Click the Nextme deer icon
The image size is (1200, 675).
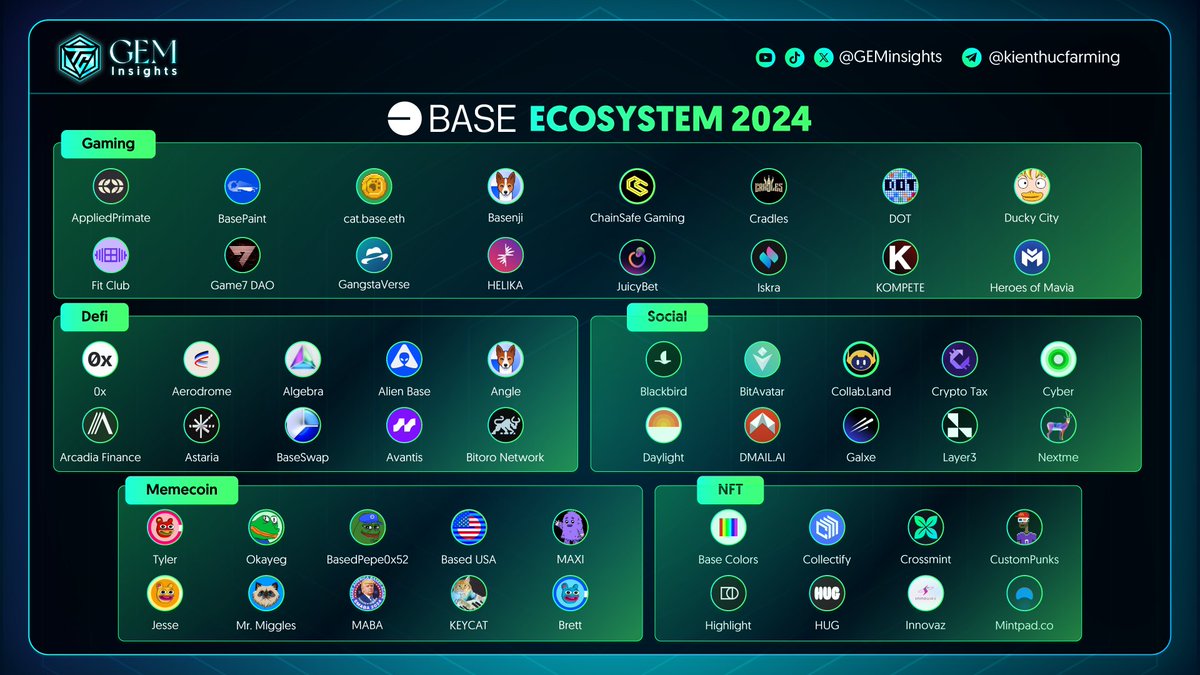(x=1058, y=426)
